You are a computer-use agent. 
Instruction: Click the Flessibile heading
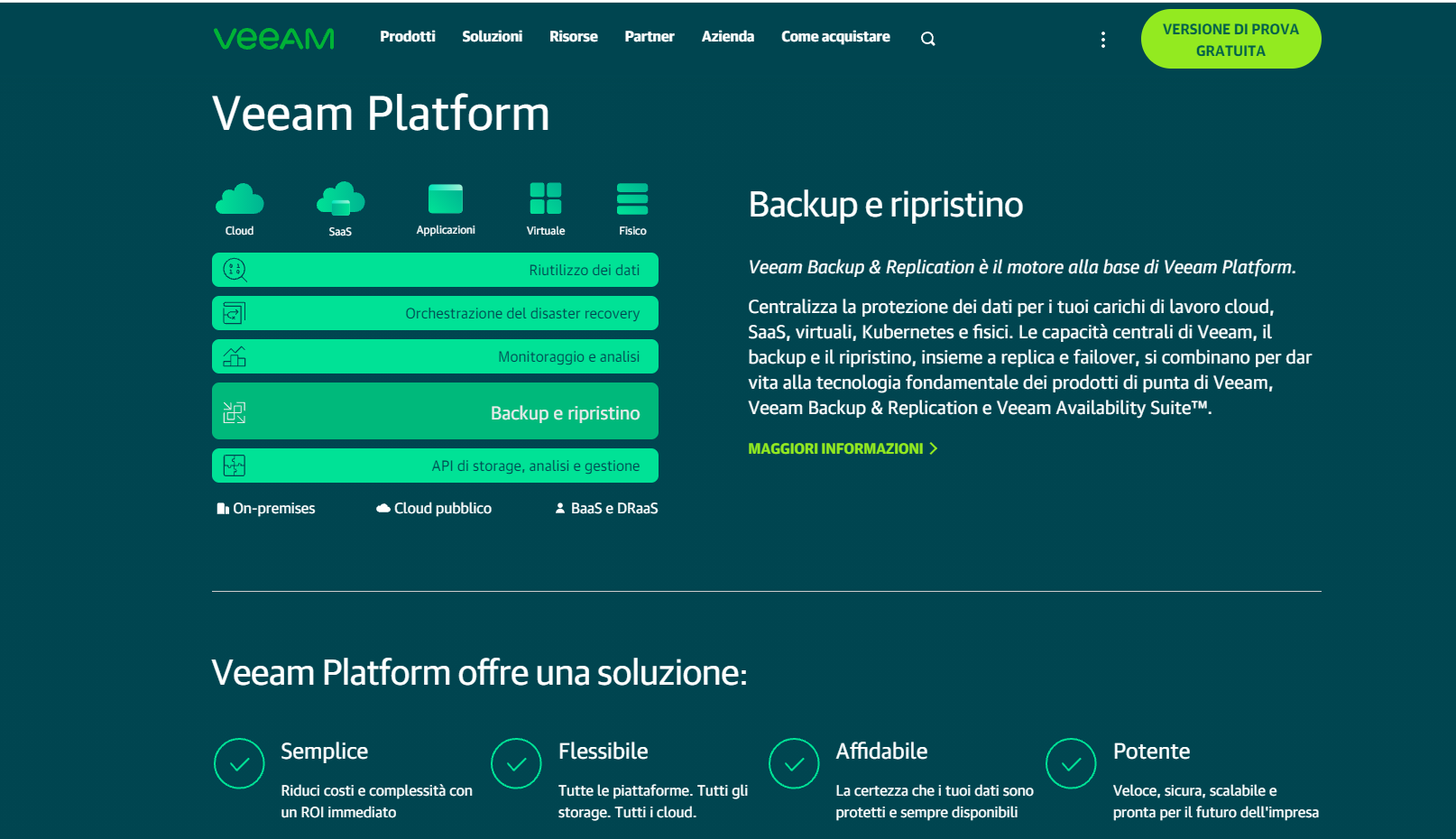(x=604, y=751)
